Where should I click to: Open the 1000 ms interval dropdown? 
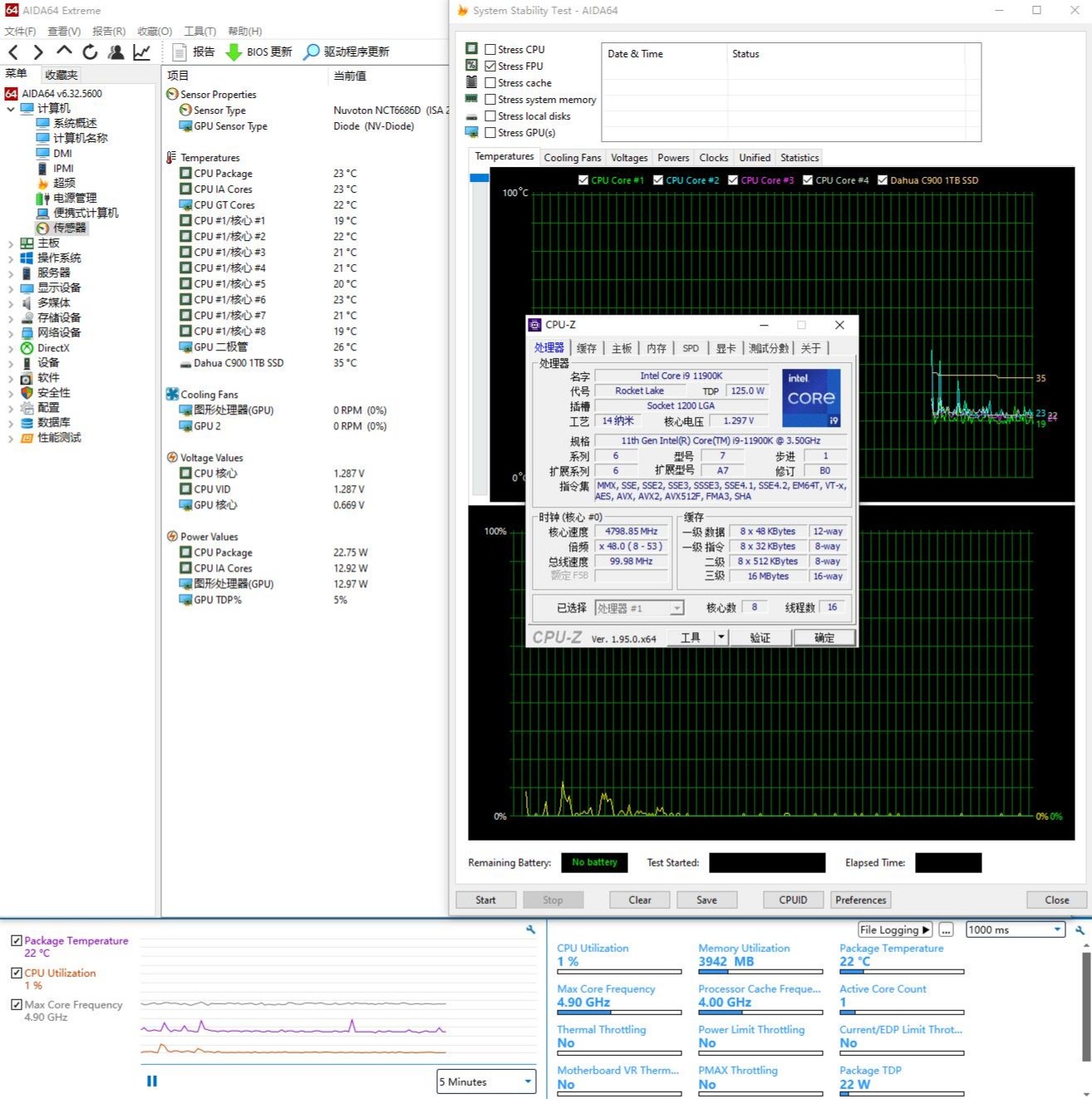1015,930
